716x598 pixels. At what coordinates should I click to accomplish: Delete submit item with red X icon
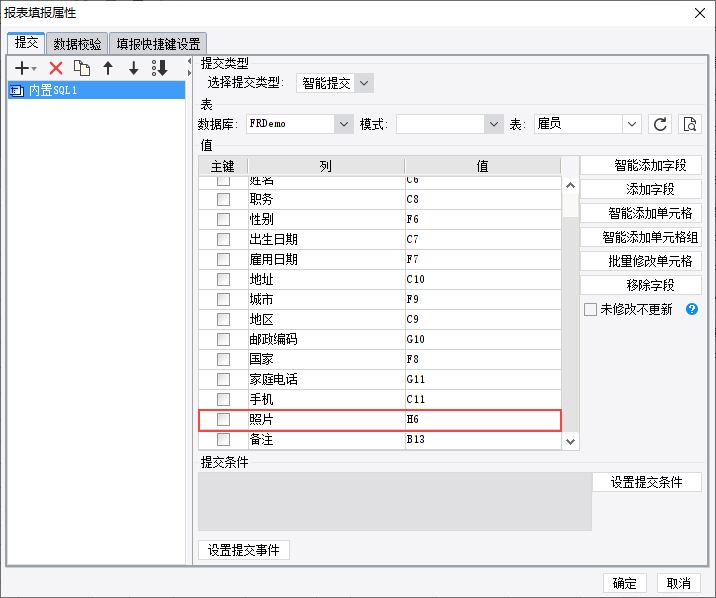pyautogui.click(x=56, y=68)
